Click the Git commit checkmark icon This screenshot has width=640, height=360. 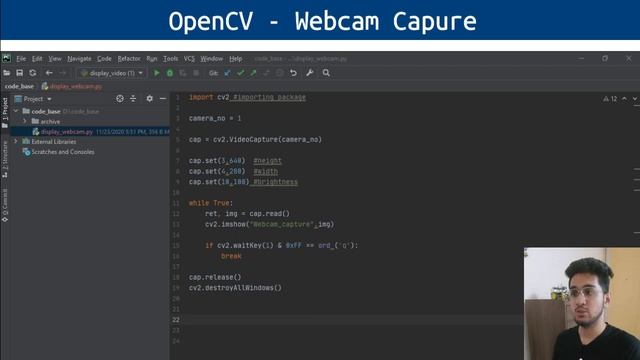pyautogui.click(x=240, y=73)
